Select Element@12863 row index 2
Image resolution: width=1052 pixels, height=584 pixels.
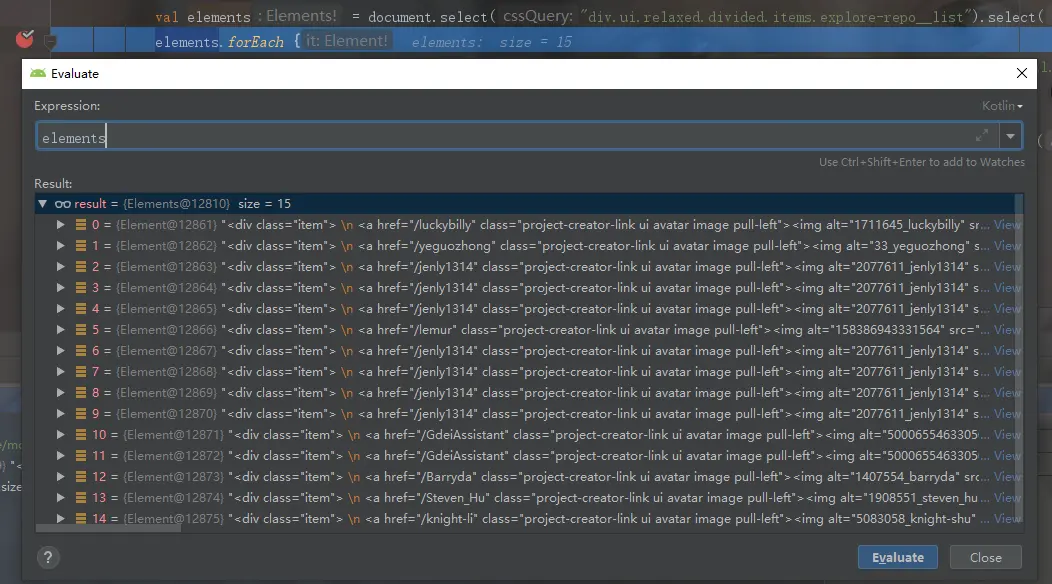[527, 266]
